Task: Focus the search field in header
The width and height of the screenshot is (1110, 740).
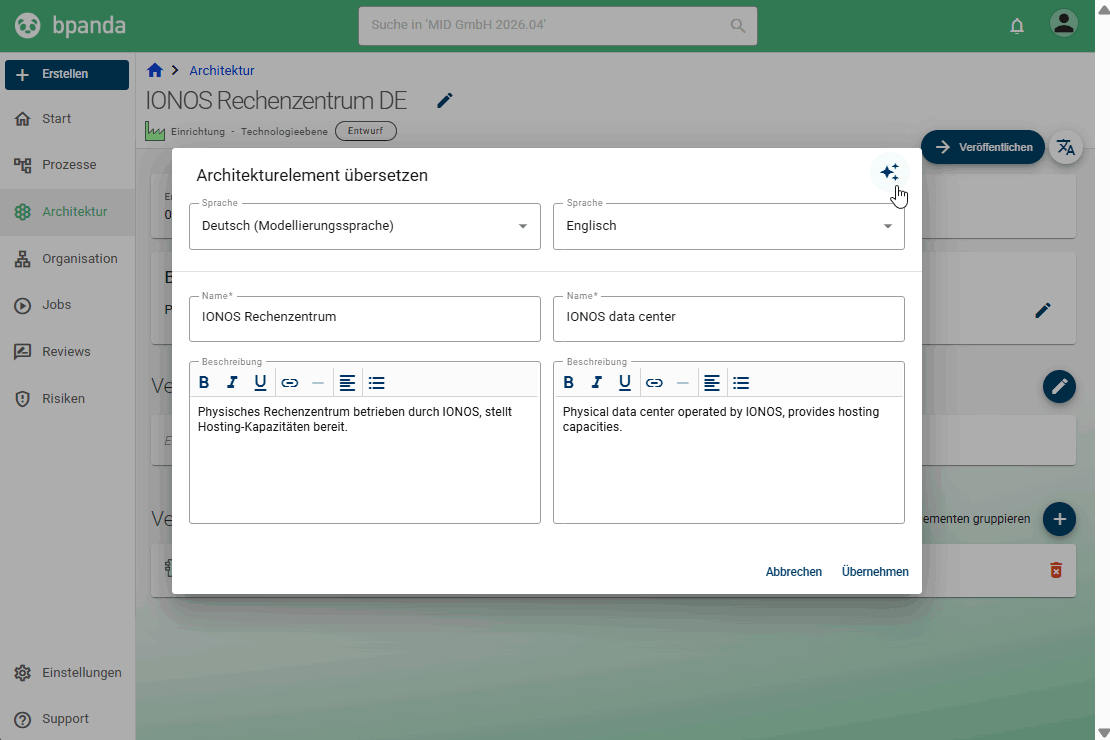Action: click(x=558, y=25)
